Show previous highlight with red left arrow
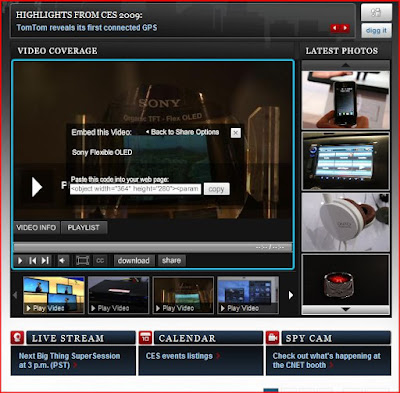 pyautogui.click(x=335, y=28)
